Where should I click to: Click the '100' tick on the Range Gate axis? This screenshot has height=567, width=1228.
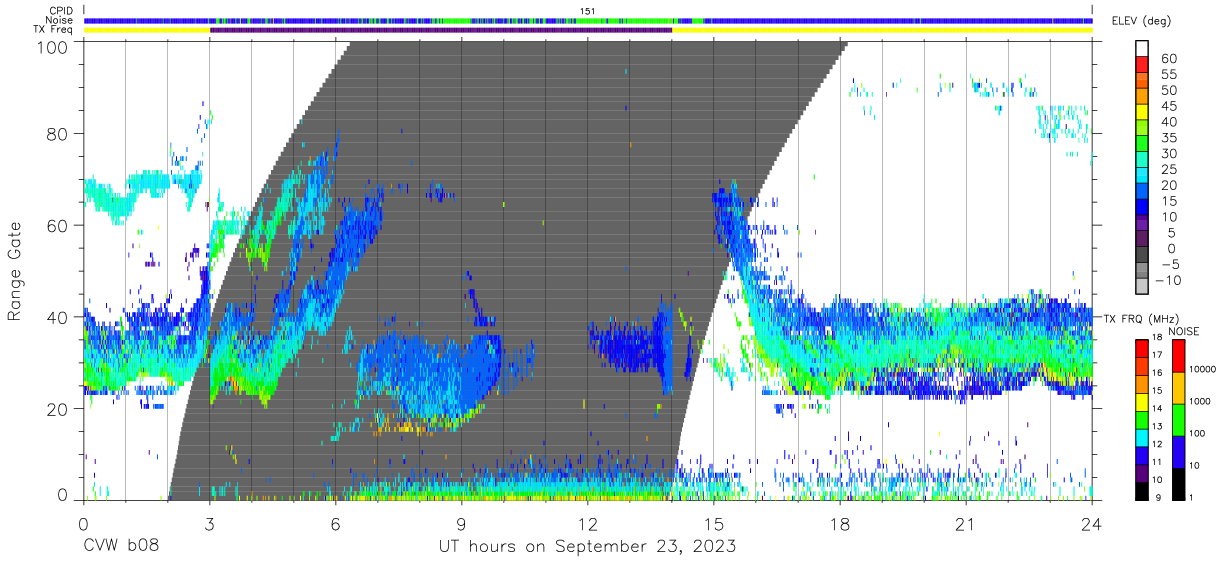pos(54,47)
